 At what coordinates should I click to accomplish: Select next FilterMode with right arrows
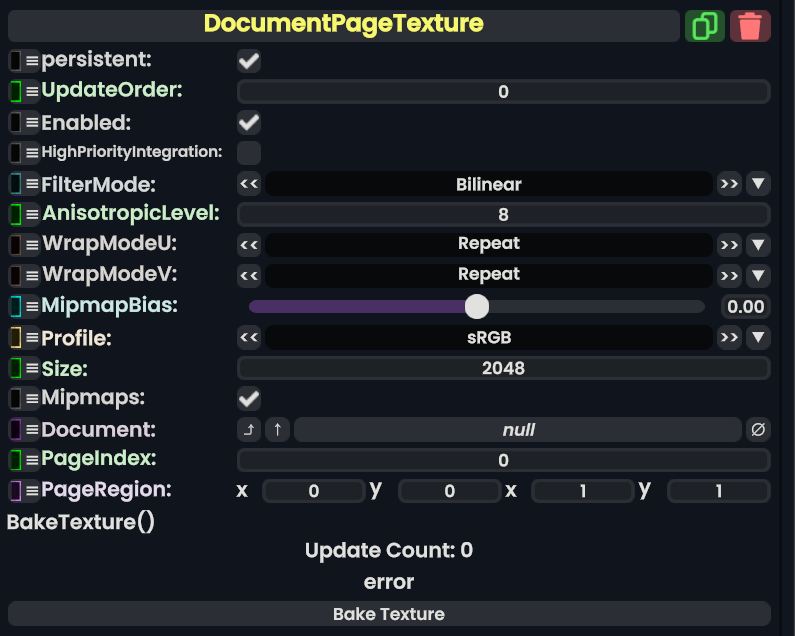729,184
